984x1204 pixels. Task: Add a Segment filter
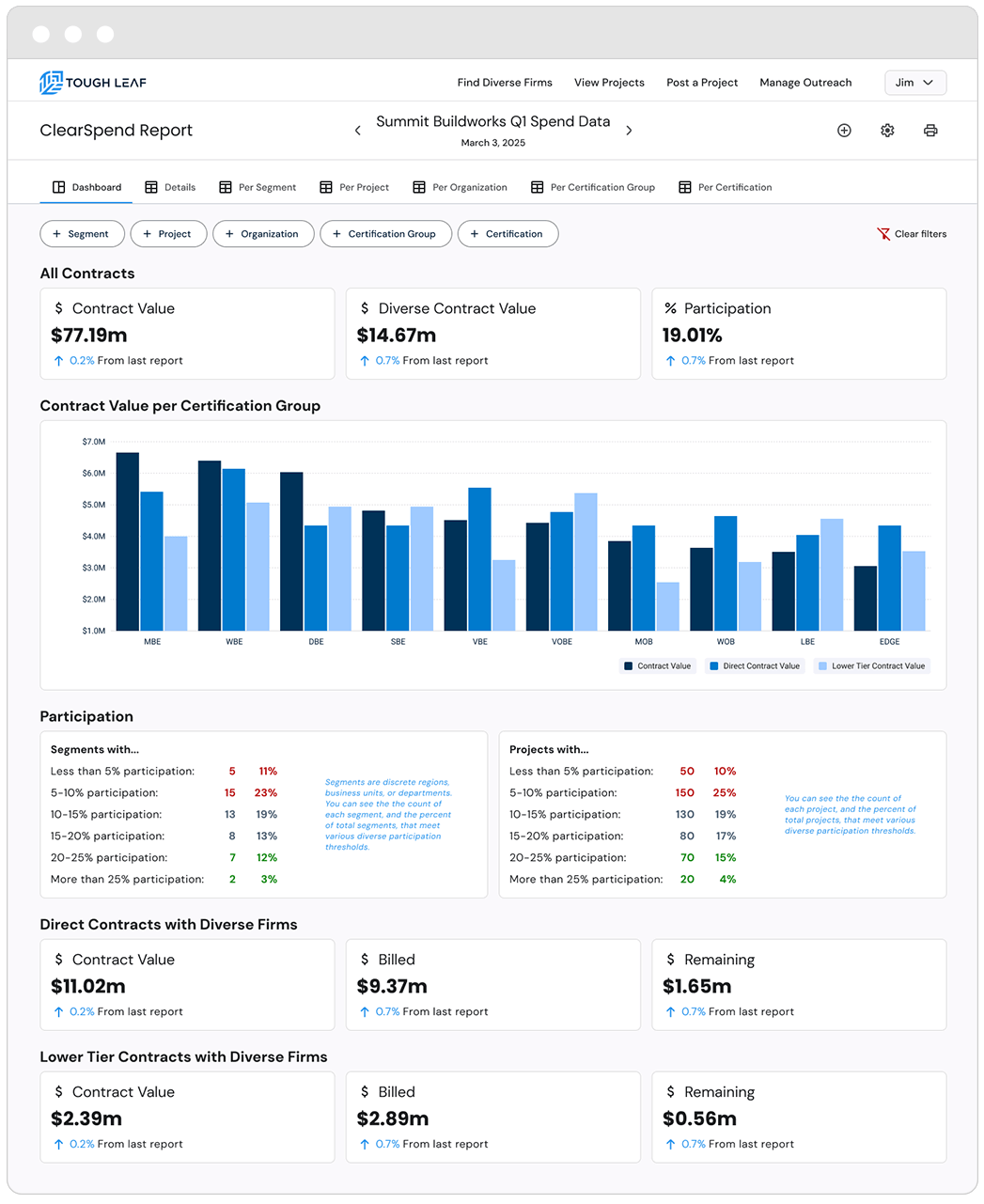click(x=82, y=234)
